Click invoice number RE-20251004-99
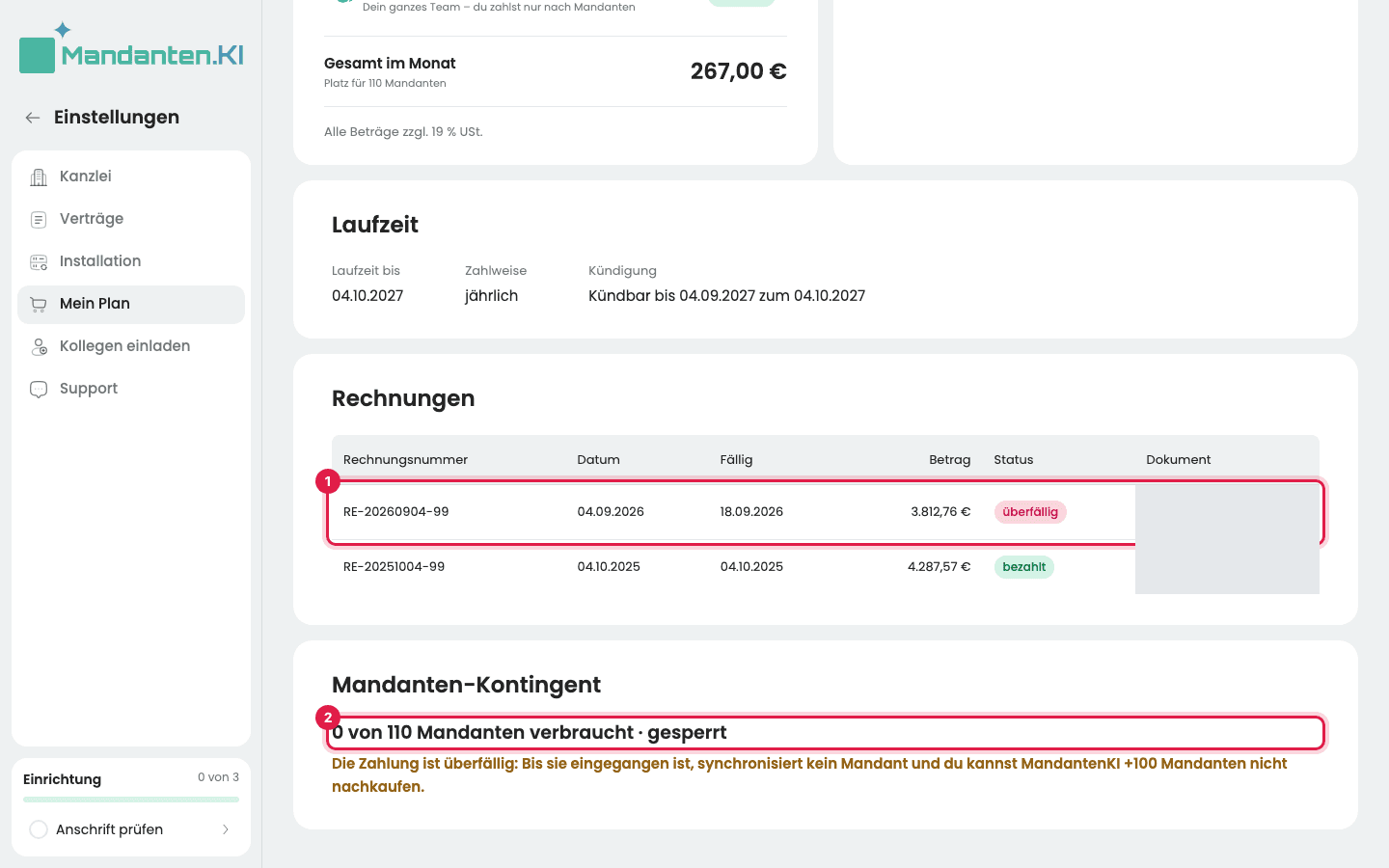The width and height of the screenshot is (1389, 868). click(395, 567)
